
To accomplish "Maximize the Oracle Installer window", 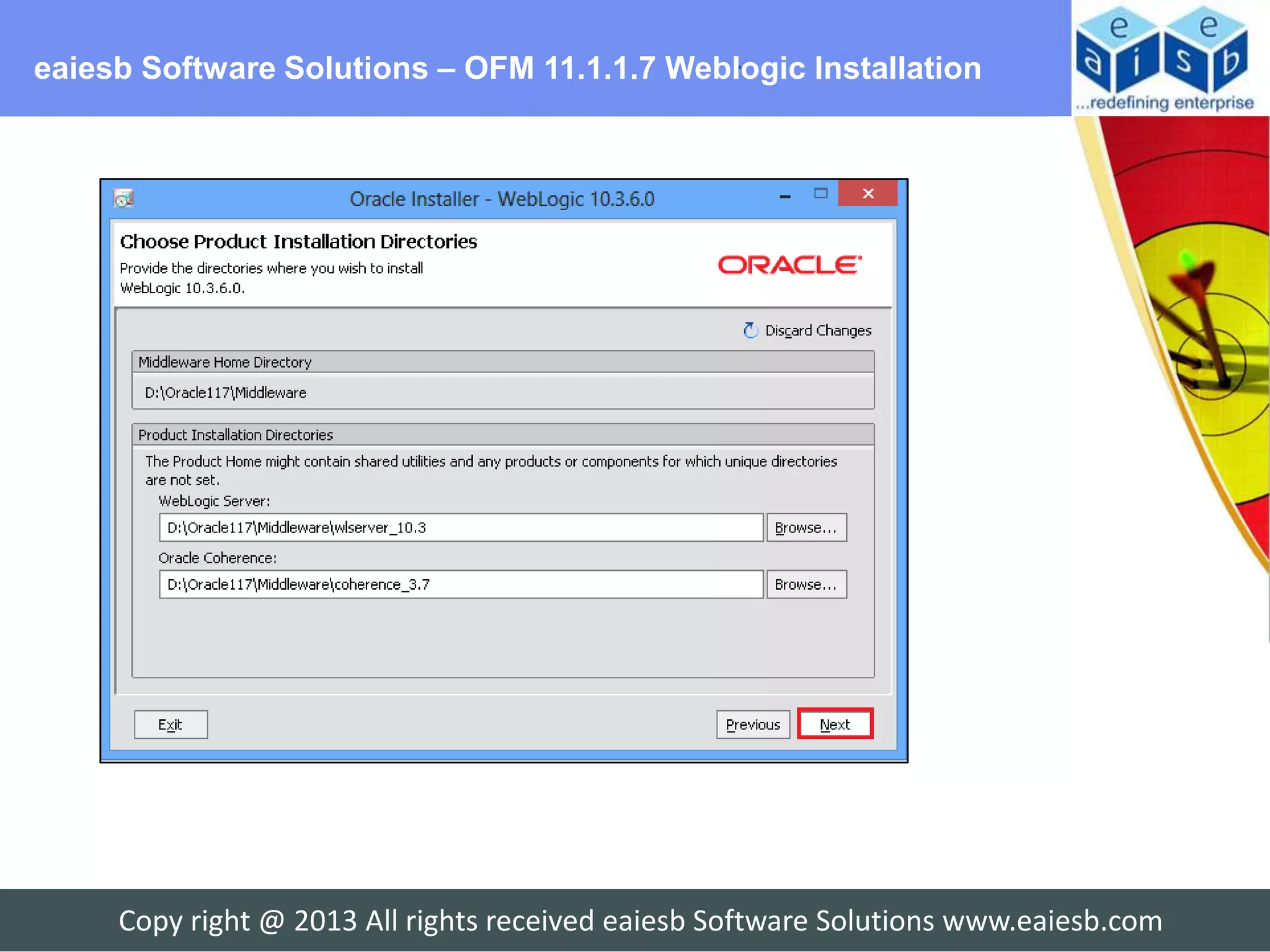I will 820,193.
